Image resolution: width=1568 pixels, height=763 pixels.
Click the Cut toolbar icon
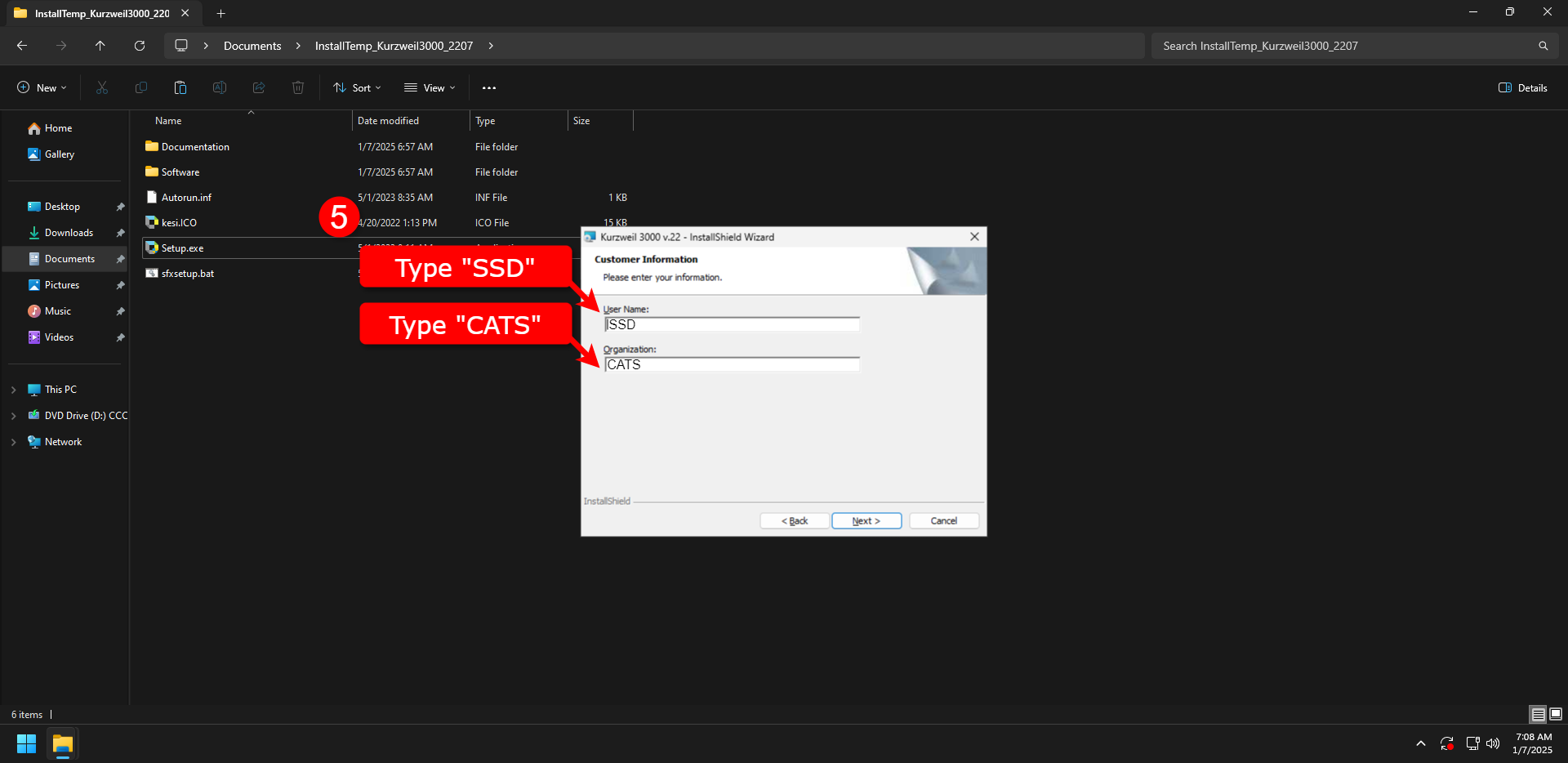click(x=102, y=87)
